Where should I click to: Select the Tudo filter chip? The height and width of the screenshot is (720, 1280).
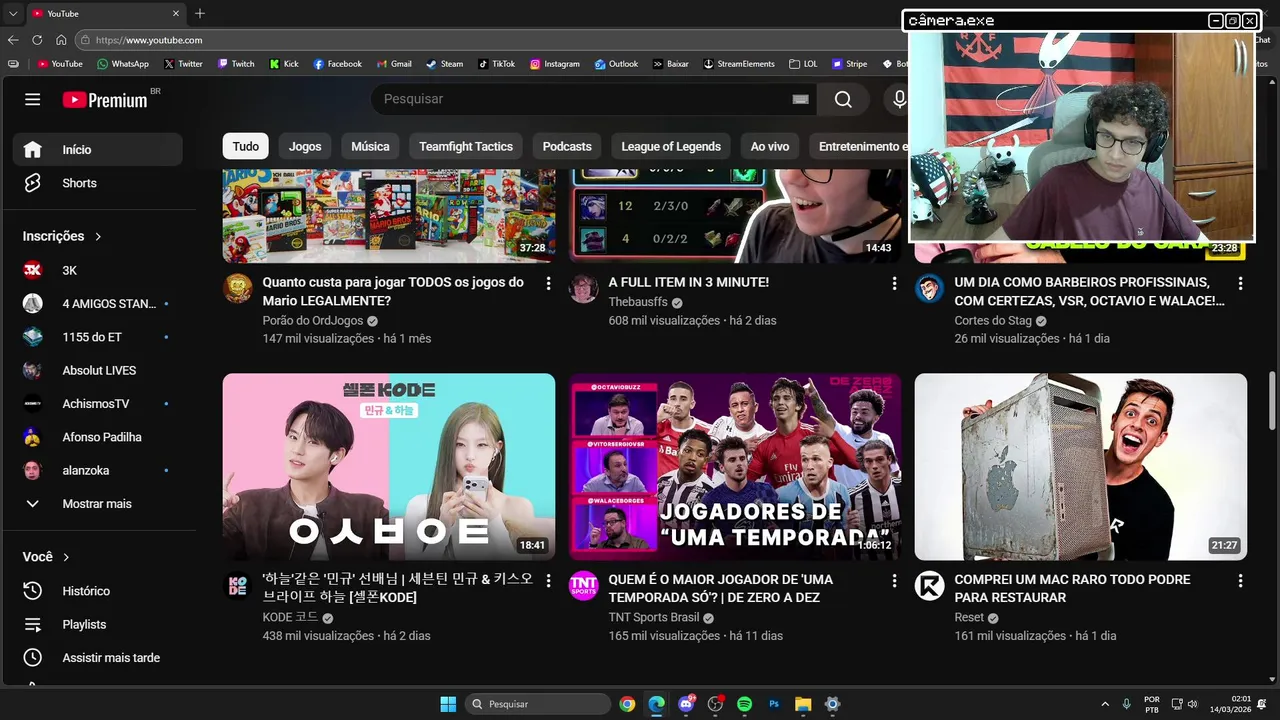pos(246,146)
